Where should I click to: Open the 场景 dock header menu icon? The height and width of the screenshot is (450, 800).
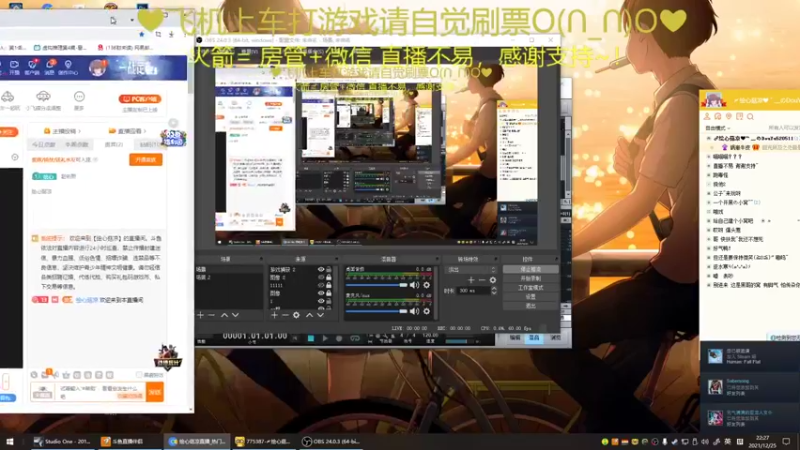coord(261,259)
